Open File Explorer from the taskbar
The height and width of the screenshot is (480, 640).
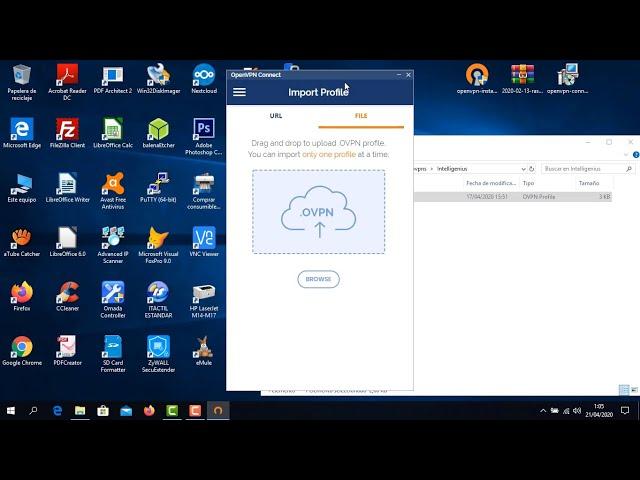pos(80,411)
